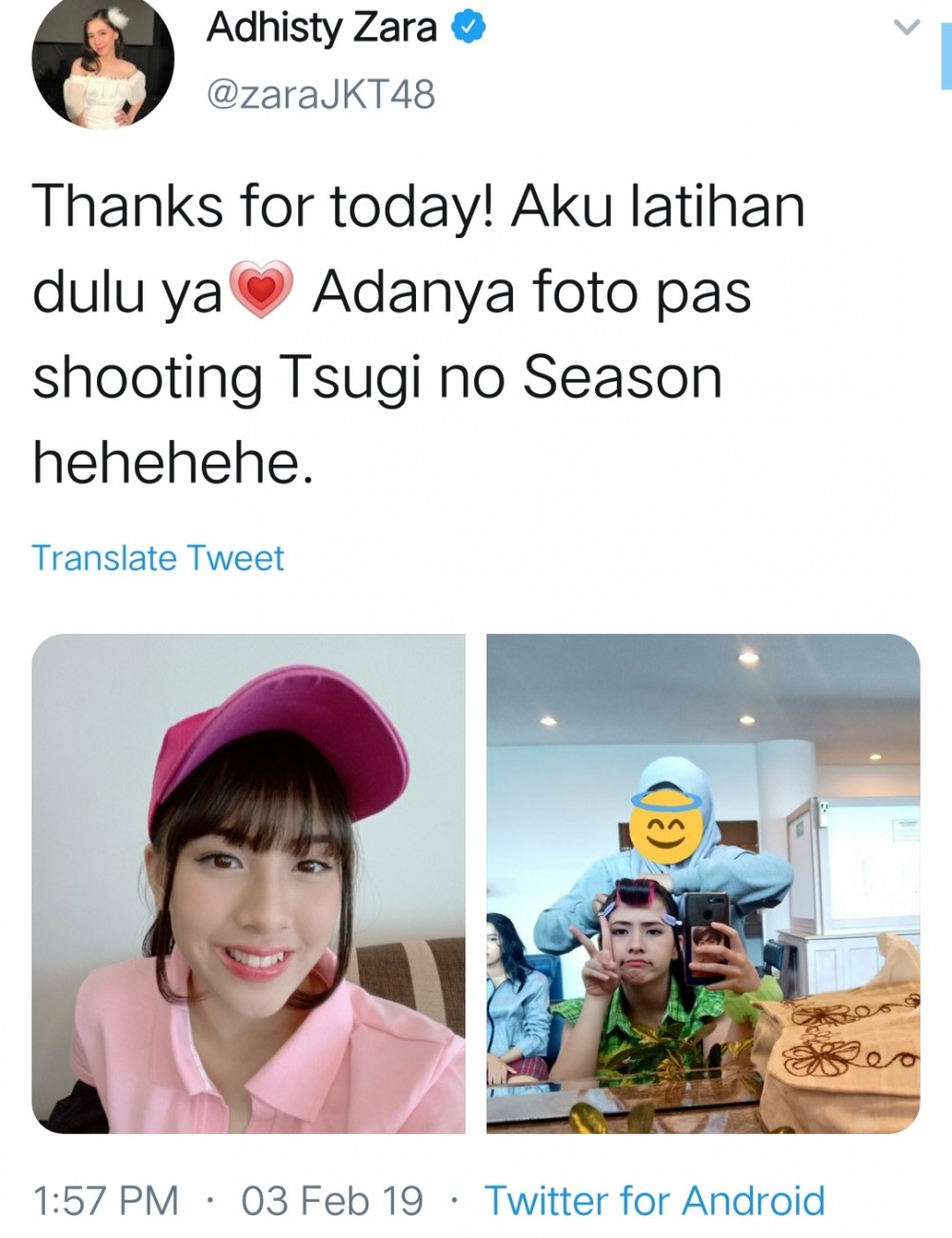This screenshot has width=952, height=1238.
Task: Open the @zaraJKT48 handle
Action: tap(321, 94)
